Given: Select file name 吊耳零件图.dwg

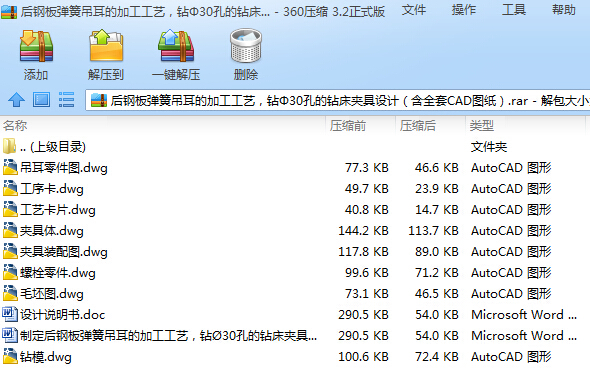Looking at the screenshot, I should tap(64, 168).
